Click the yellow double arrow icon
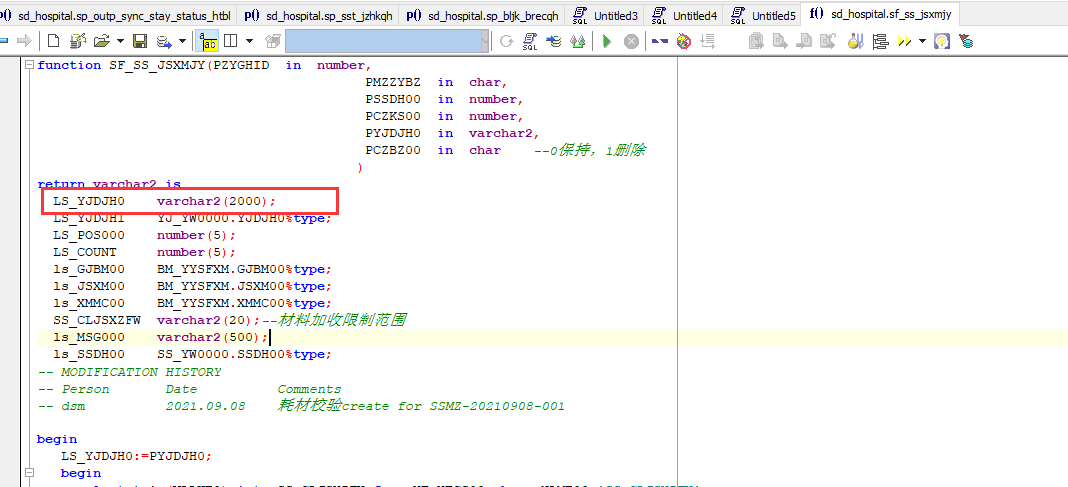 coord(905,42)
